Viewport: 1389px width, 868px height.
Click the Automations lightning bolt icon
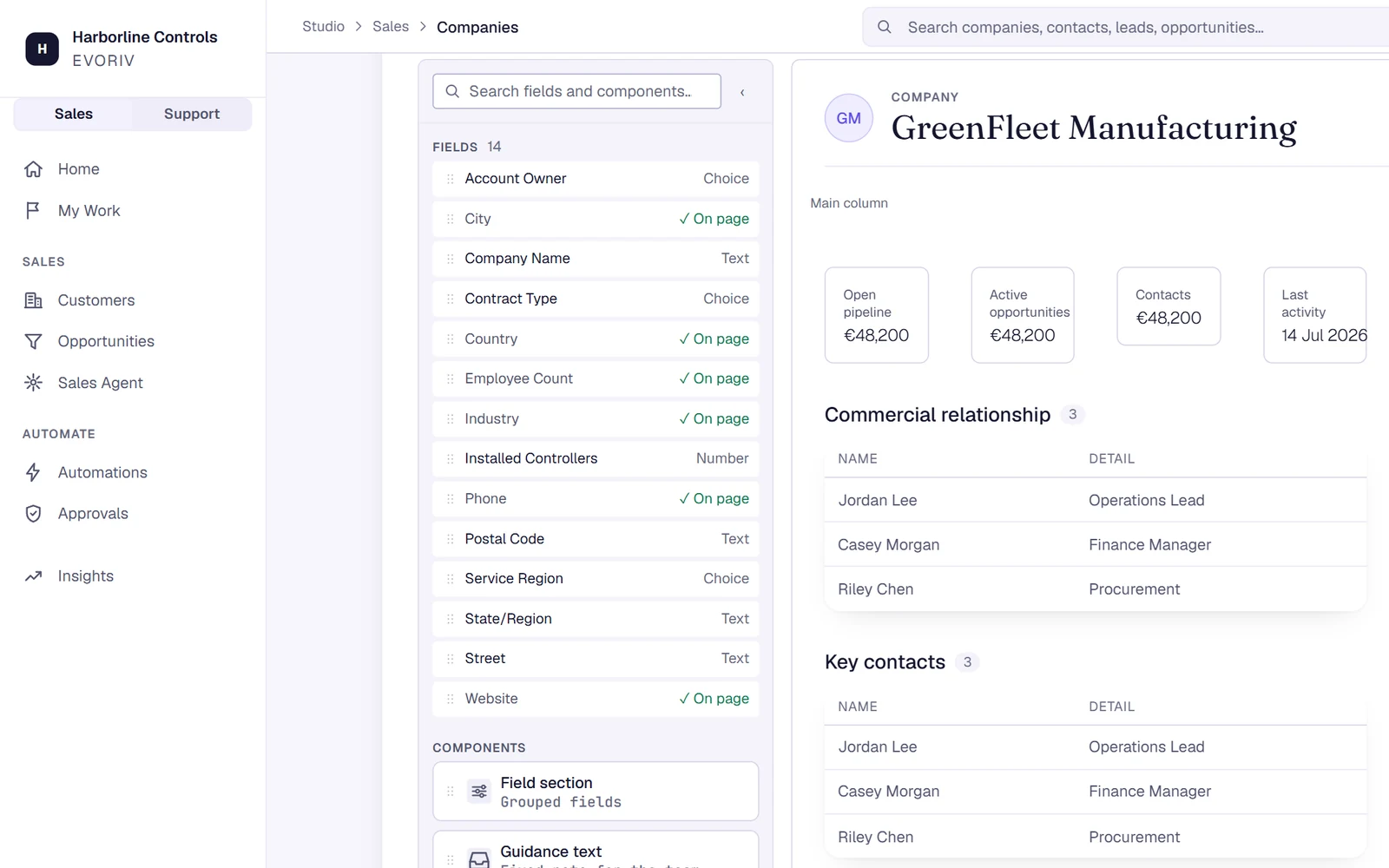point(33,472)
